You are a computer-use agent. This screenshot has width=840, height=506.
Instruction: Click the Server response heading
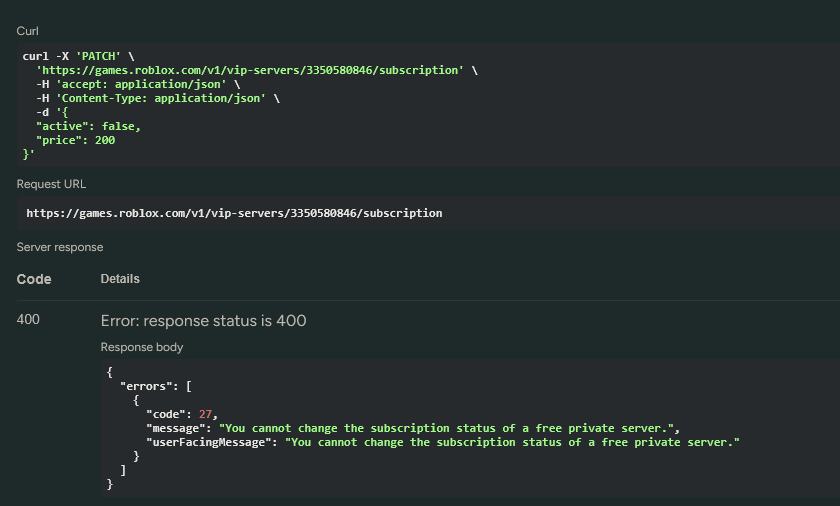pyautogui.click(x=60, y=247)
